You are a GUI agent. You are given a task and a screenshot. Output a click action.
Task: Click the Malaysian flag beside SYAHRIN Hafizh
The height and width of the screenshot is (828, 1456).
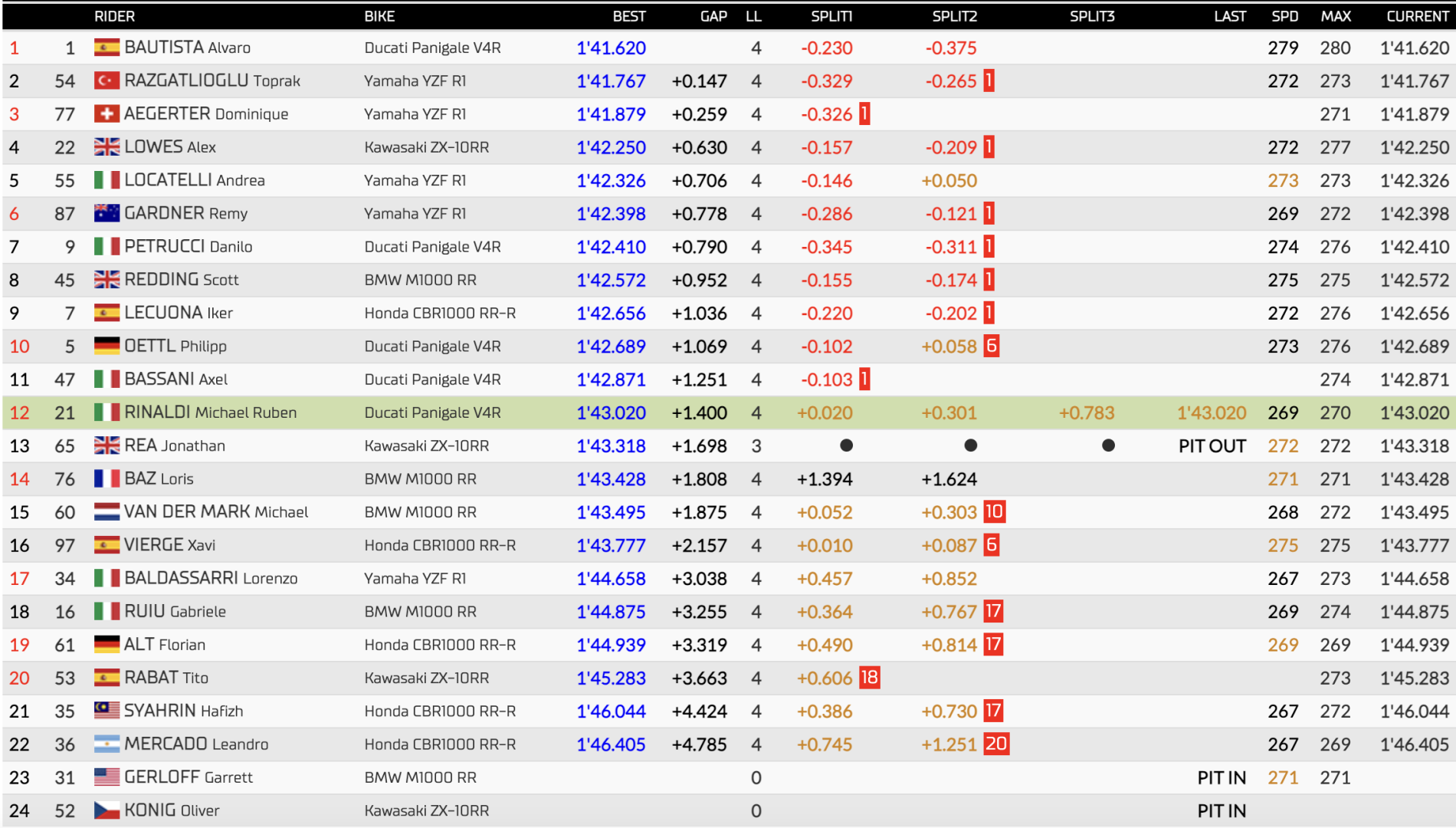point(107,711)
